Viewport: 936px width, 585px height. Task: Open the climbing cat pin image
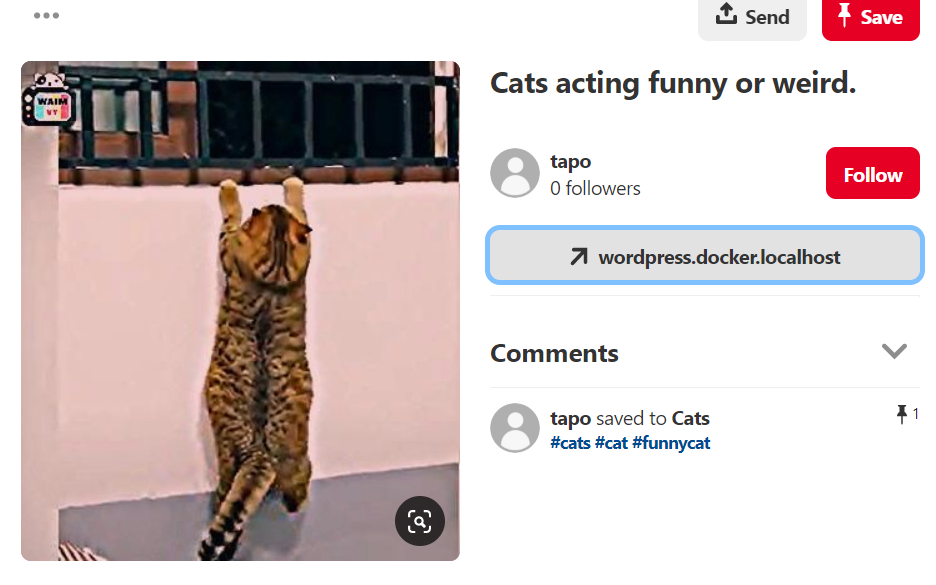click(240, 310)
